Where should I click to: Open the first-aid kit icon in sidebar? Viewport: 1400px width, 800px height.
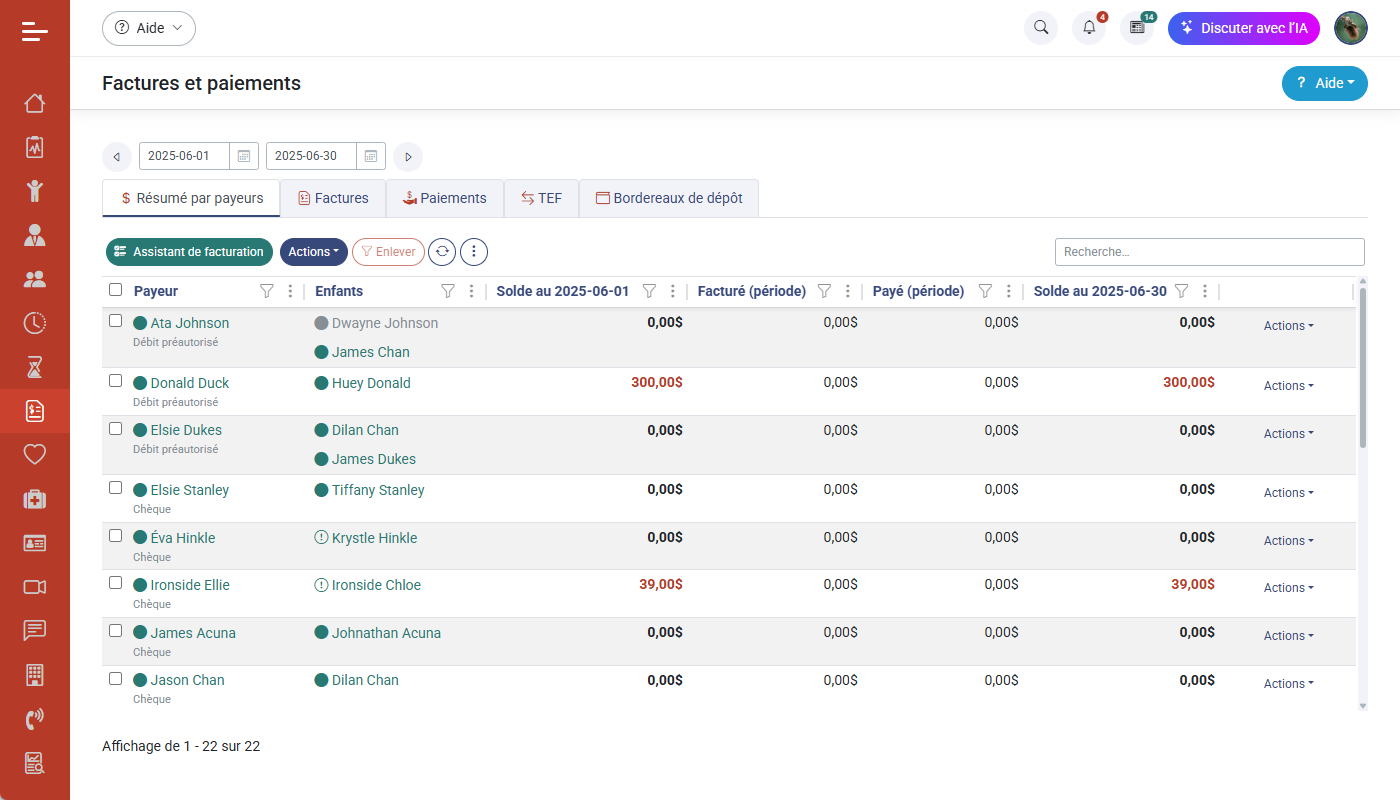tap(35, 499)
